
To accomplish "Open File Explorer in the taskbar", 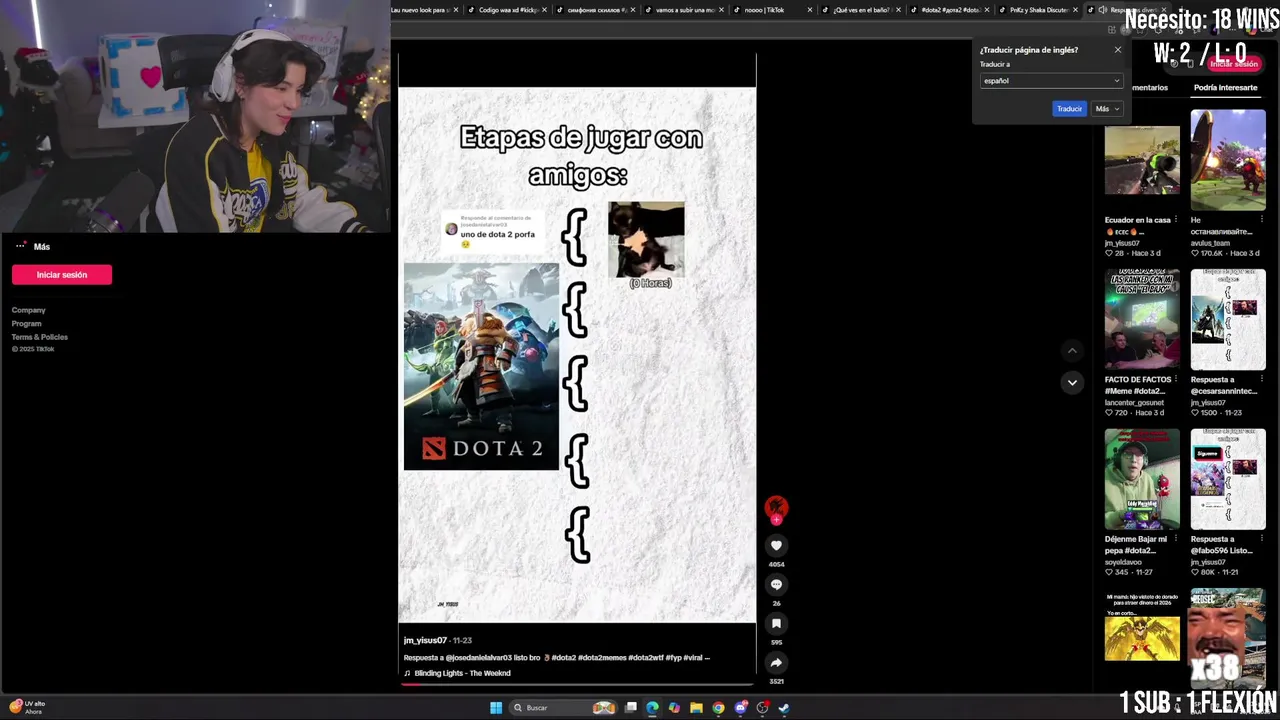I will tap(696, 708).
